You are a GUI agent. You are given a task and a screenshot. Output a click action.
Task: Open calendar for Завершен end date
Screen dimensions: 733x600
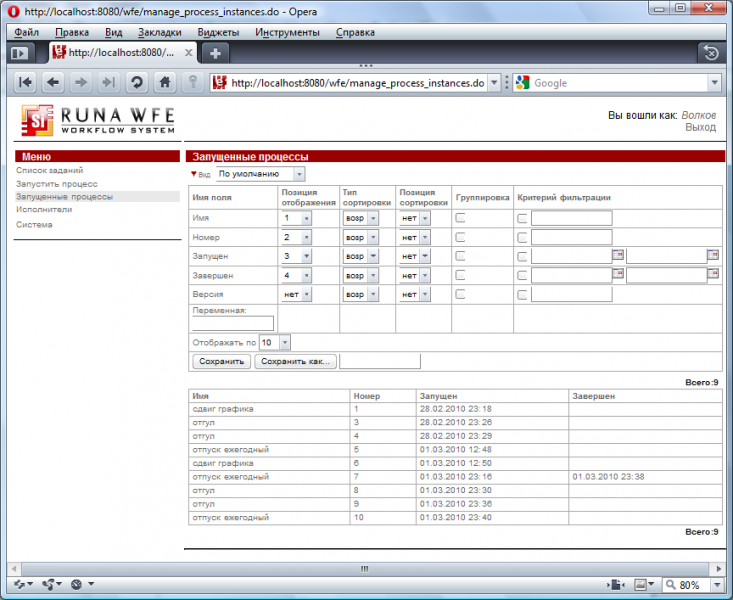pos(713,274)
